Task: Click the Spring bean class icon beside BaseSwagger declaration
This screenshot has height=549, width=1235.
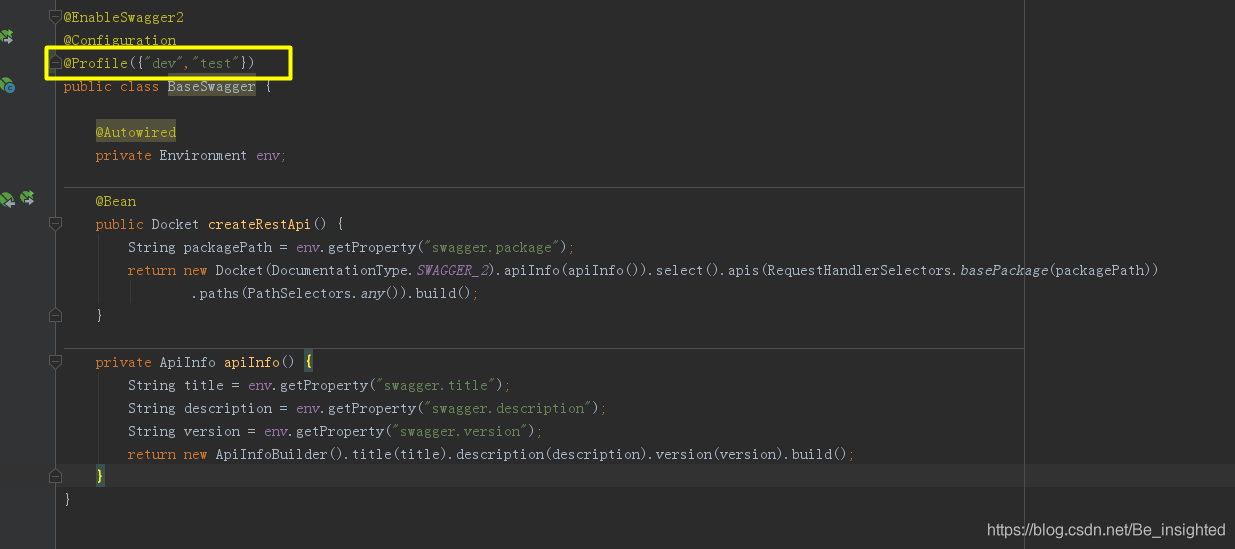Action: (7, 86)
